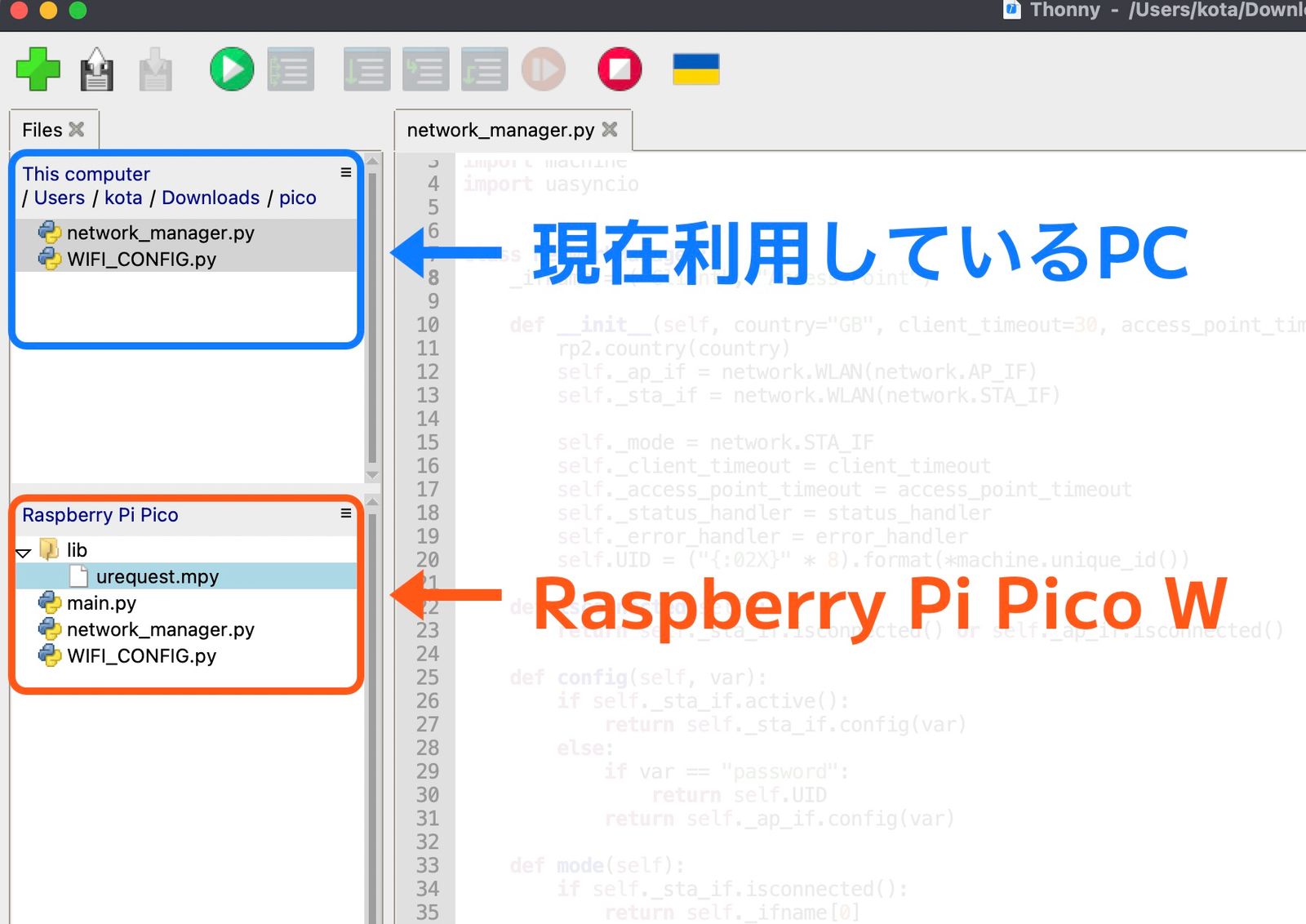Switch to the network_manager.py editor tab
Viewport: 1306px width, 924px height.
500,129
